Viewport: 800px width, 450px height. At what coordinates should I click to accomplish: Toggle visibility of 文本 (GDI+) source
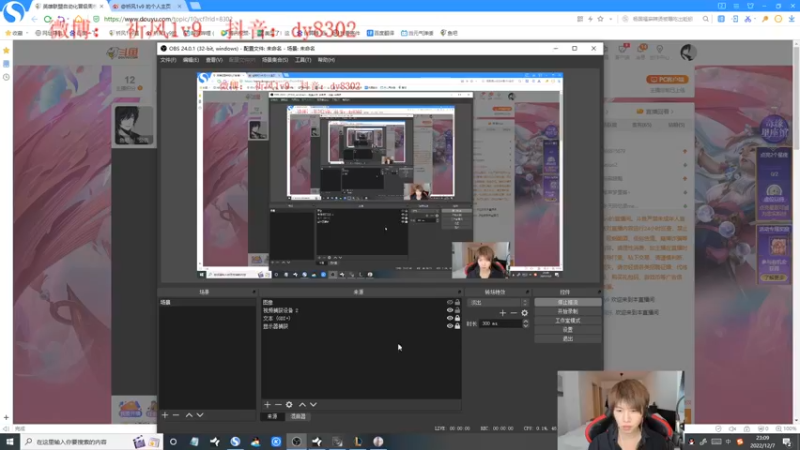[450, 318]
